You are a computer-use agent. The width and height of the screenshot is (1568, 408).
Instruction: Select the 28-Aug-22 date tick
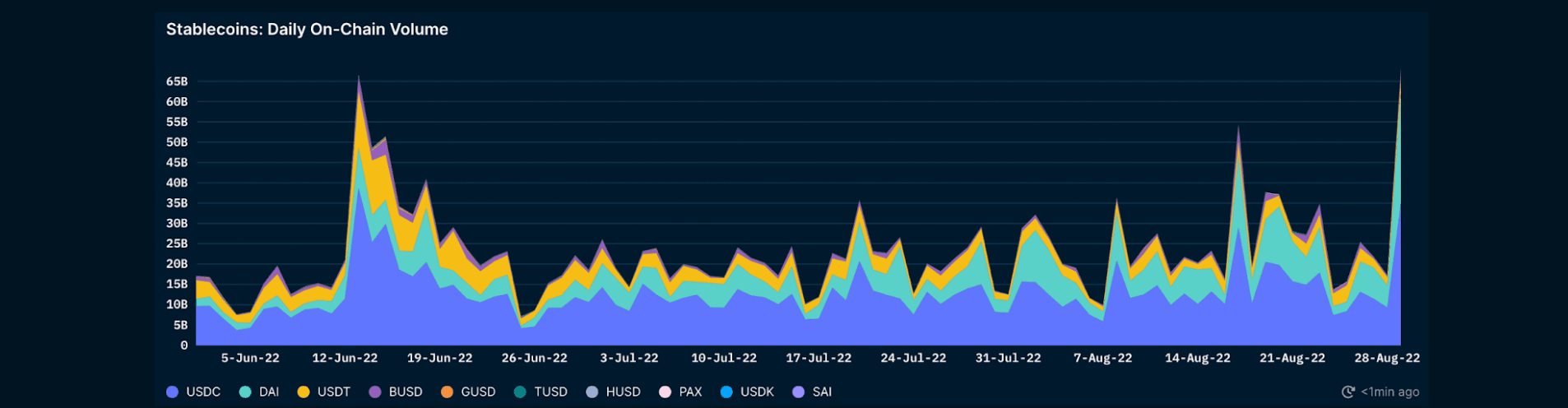click(1387, 358)
